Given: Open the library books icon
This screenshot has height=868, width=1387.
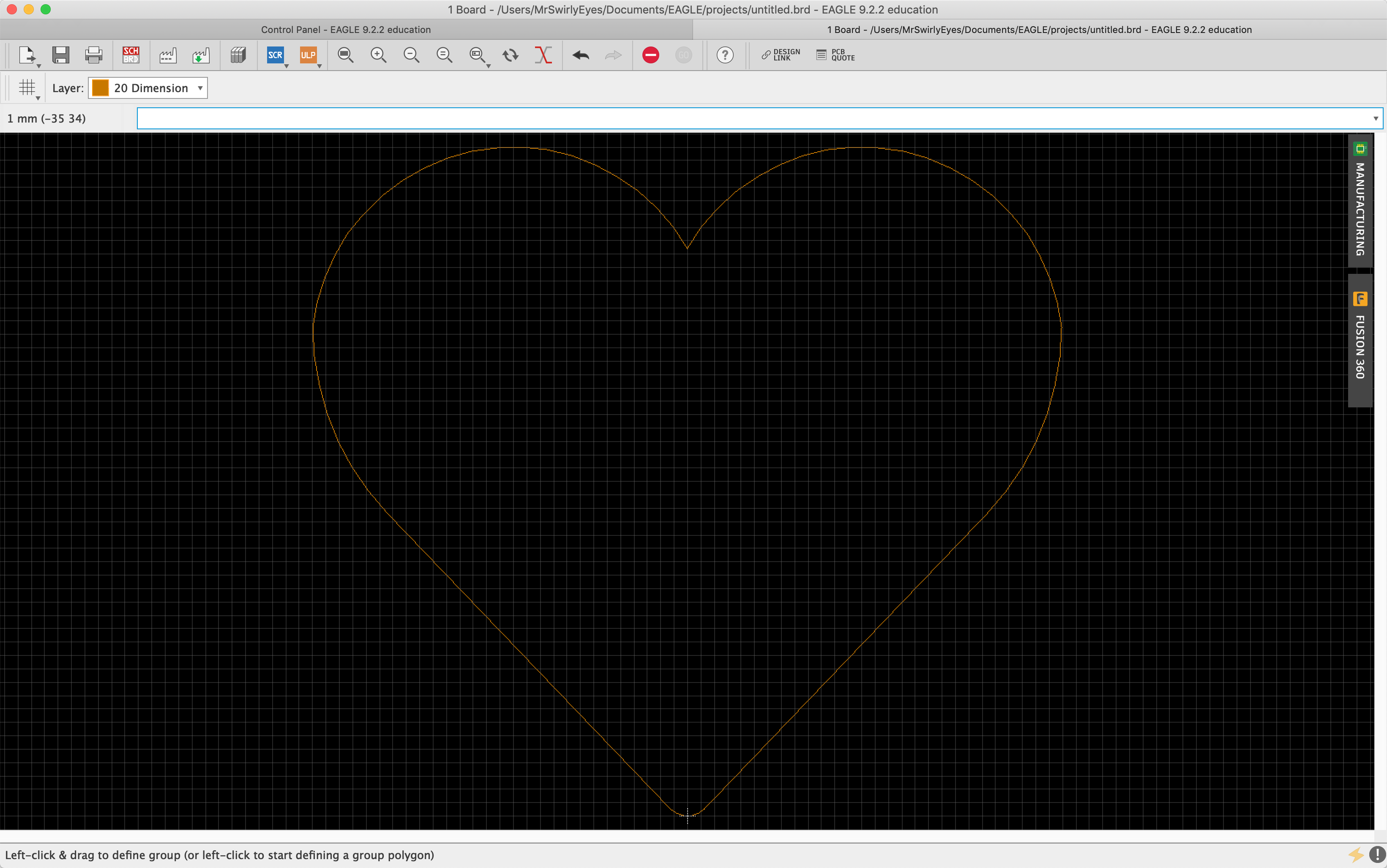Looking at the screenshot, I should pyautogui.click(x=238, y=55).
